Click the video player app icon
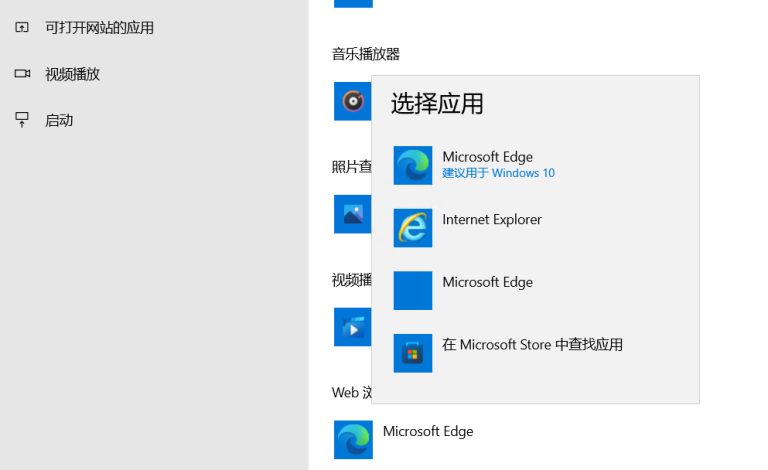Screen dimensions: 768x470 353,327
